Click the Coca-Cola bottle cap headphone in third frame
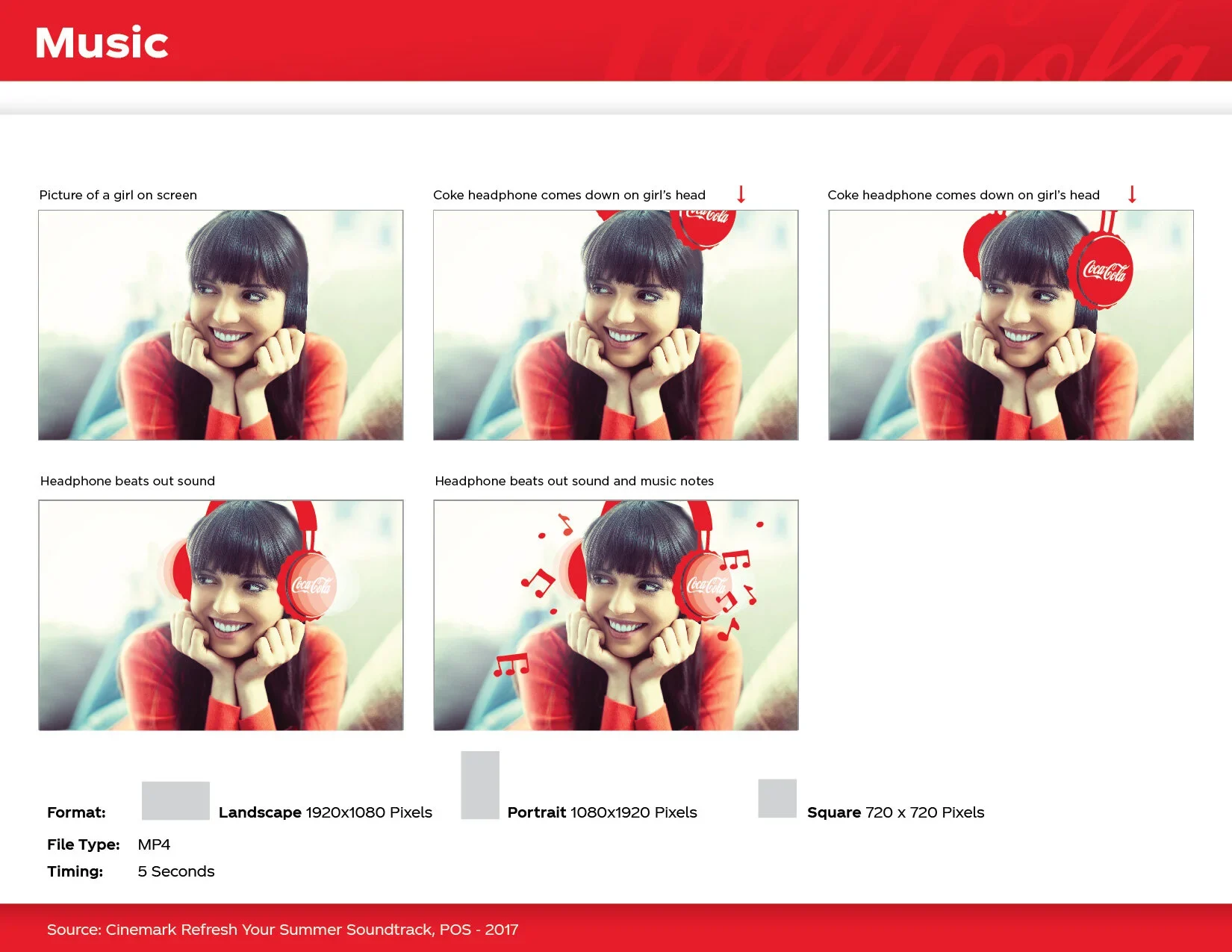Image resolution: width=1232 pixels, height=952 pixels. (1101, 270)
